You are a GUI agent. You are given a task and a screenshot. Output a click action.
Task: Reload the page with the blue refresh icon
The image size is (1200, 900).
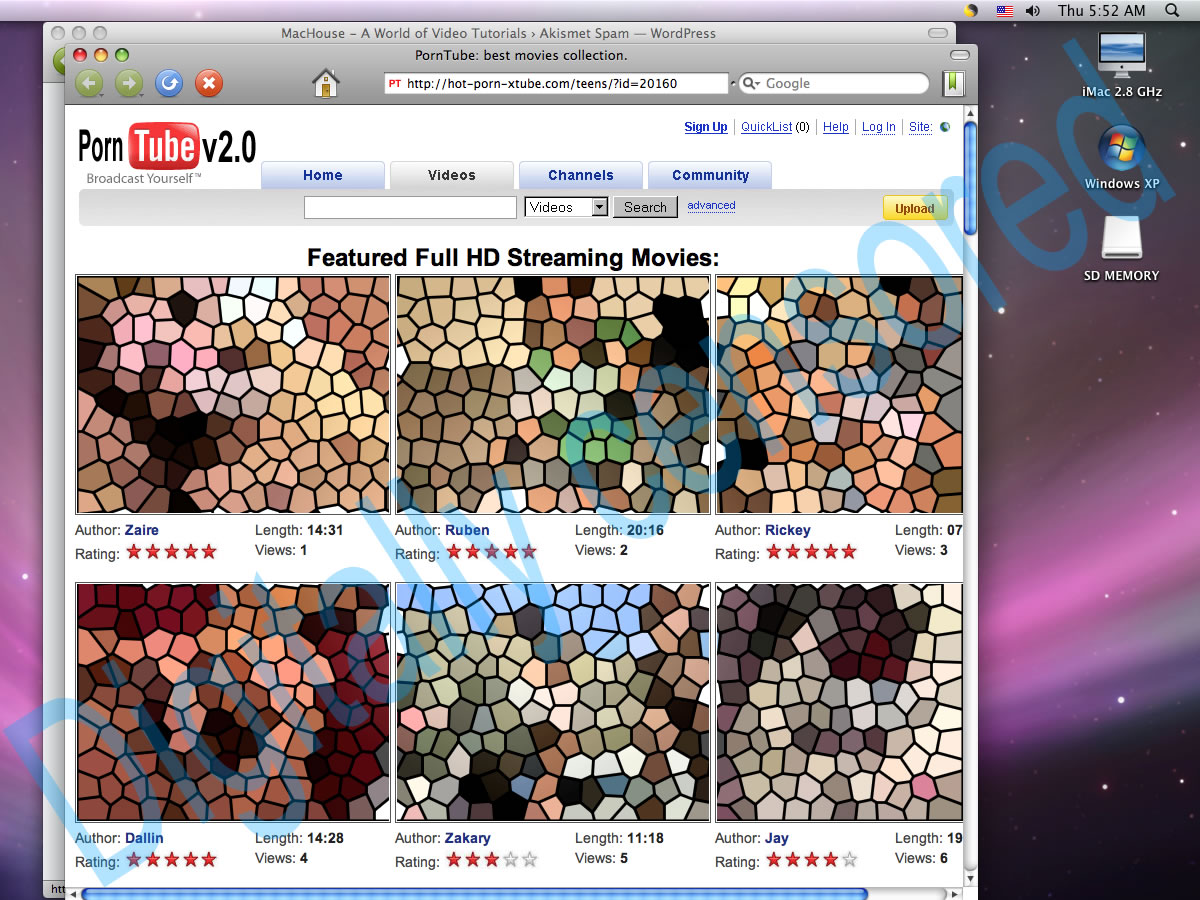tap(168, 83)
